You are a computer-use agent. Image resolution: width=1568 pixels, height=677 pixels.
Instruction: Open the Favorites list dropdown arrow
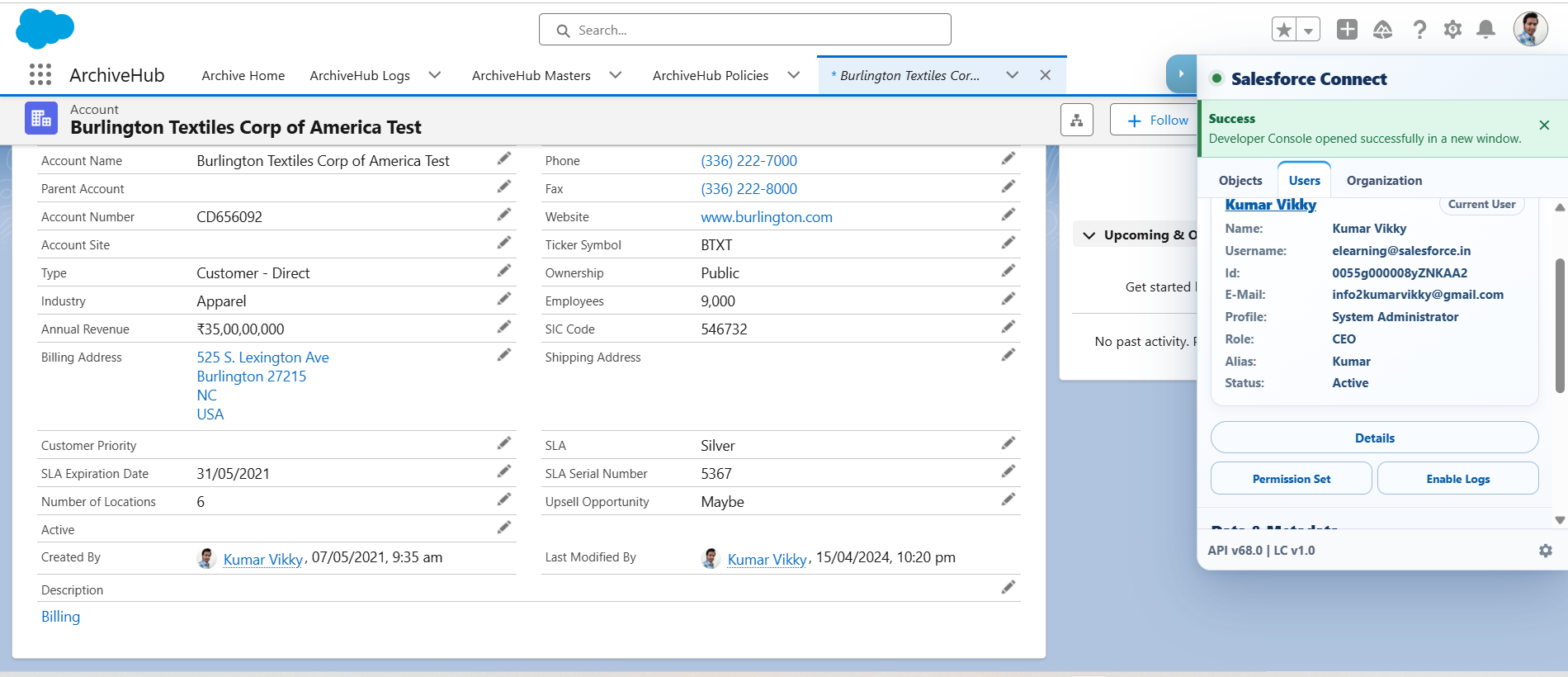point(1308,30)
